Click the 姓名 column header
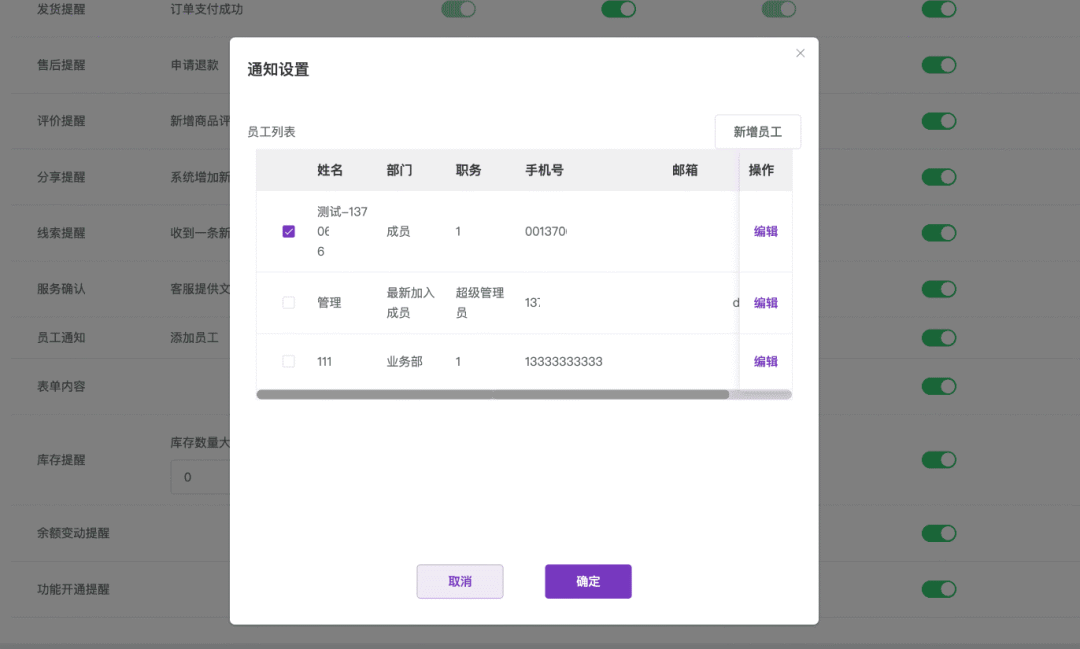Viewport: 1080px width, 649px height. 330,170
